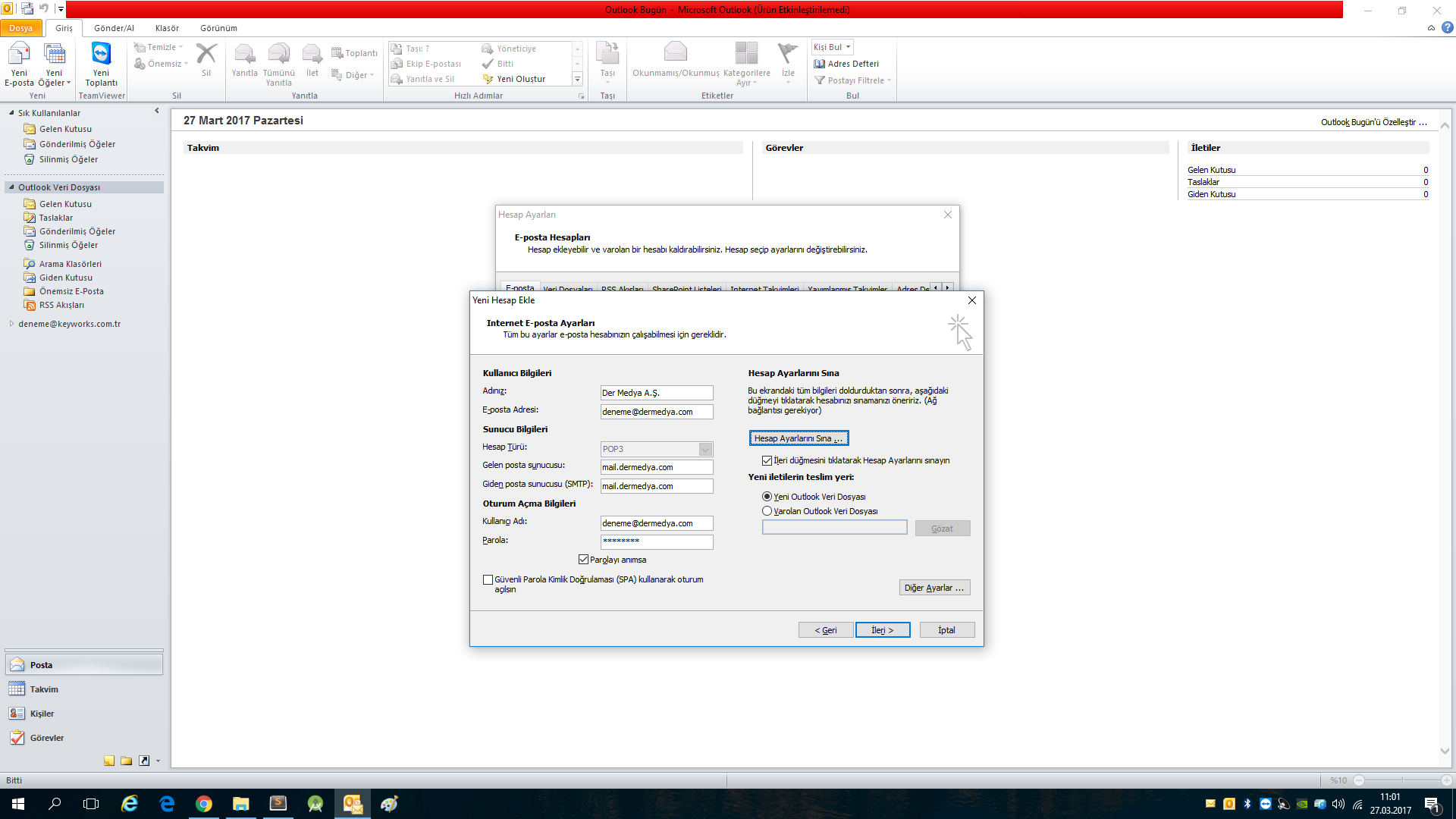This screenshot has height=819, width=1456.
Task: Click the İlet forward icon
Action: click(312, 60)
